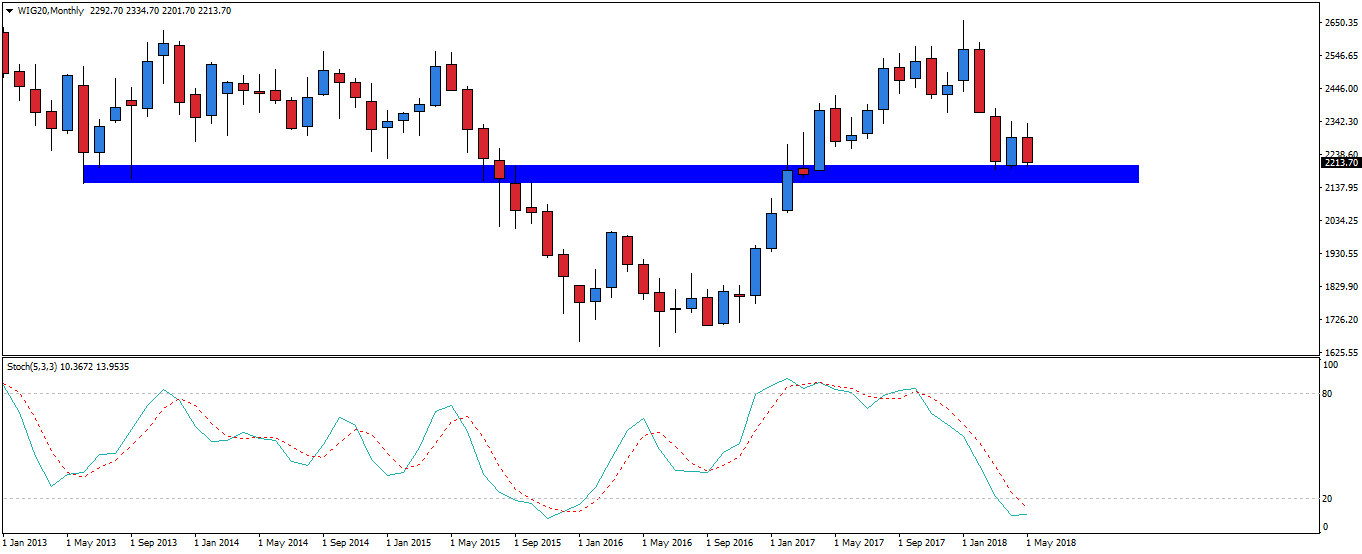Viewport: 1362px width, 554px height.
Task: Click the 2034.25 price axis label
Action: 1339,220
